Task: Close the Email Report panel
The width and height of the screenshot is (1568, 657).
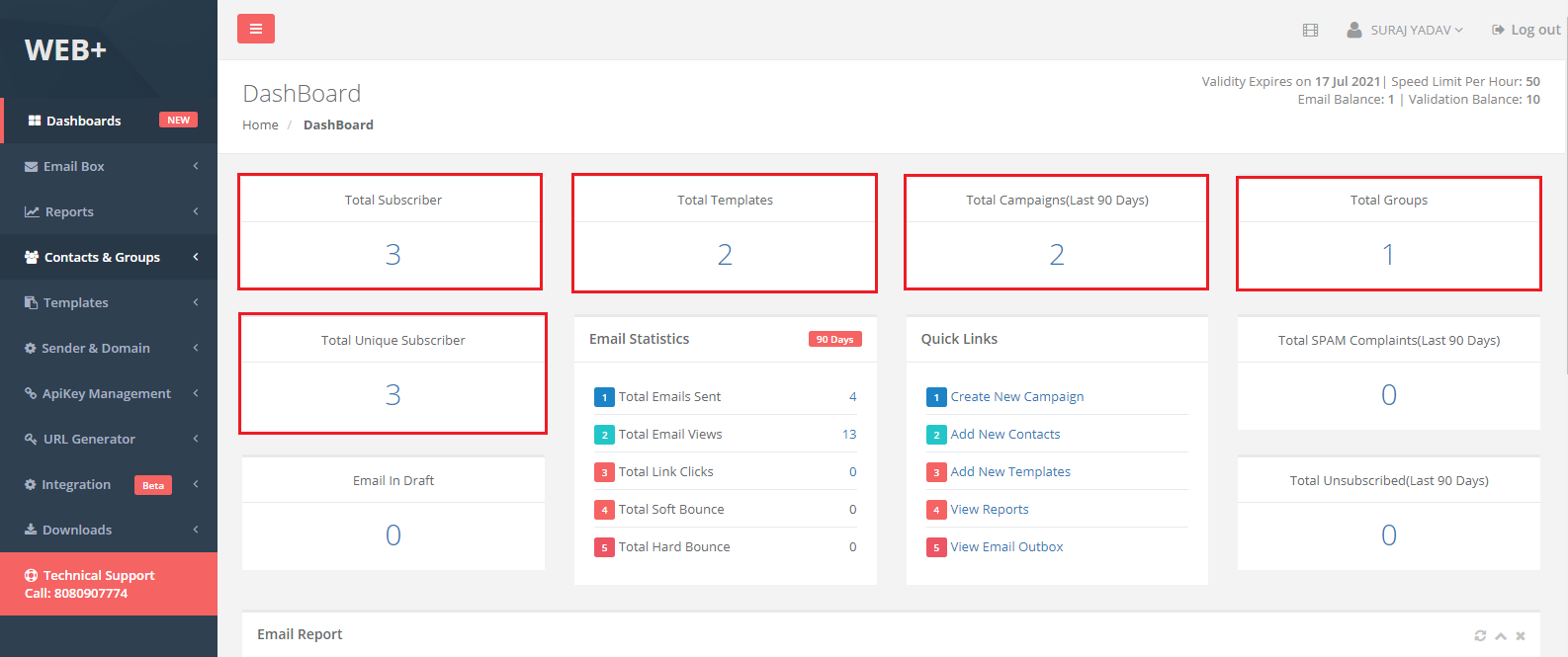Action: (1521, 635)
